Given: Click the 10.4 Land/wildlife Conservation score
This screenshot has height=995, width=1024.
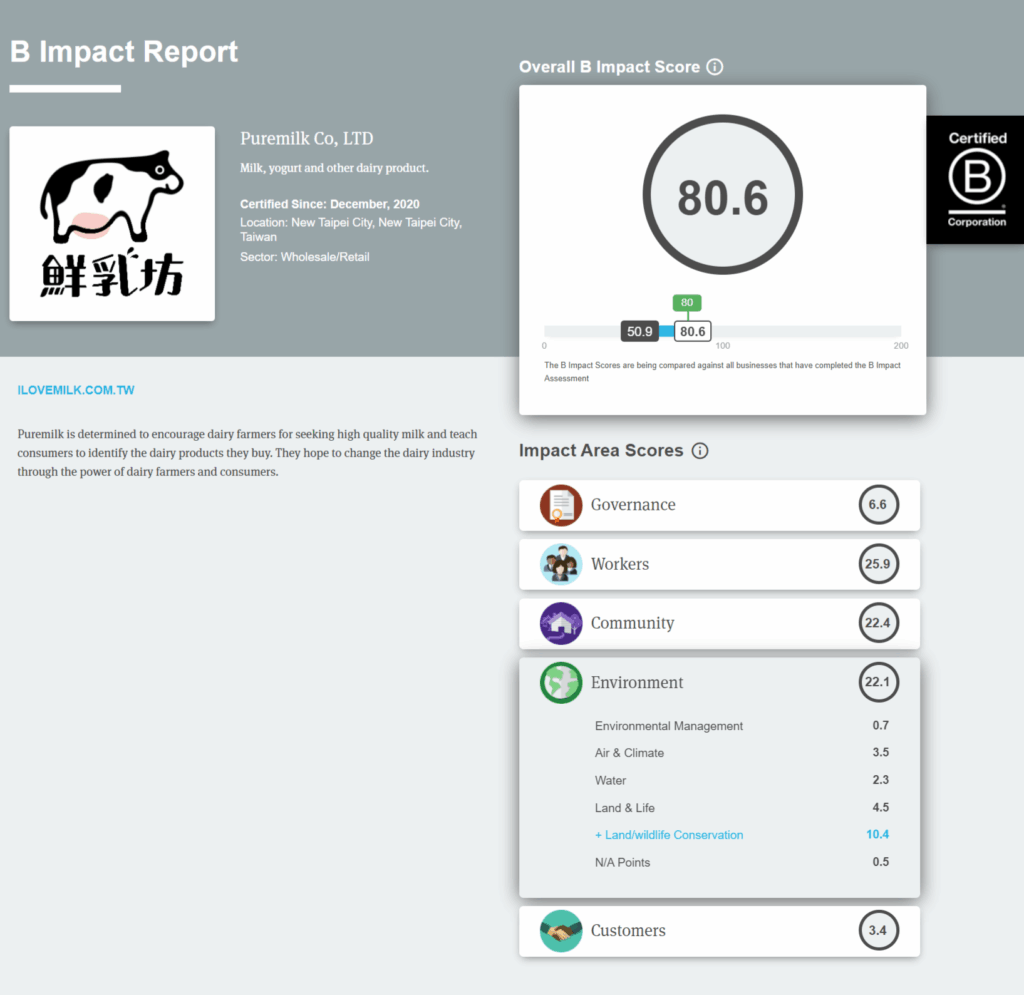Looking at the screenshot, I should 877,834.
